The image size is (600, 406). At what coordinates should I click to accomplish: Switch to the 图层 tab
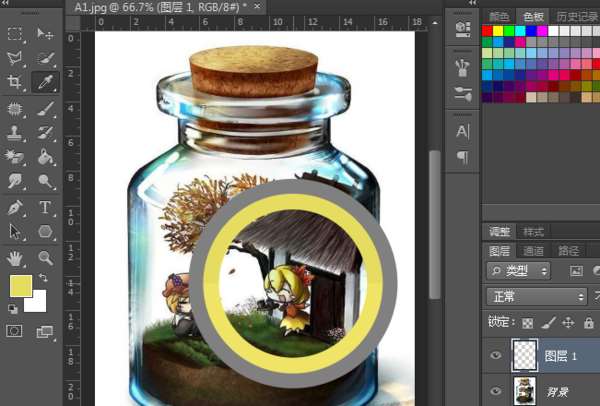click(x=499, y=251)
